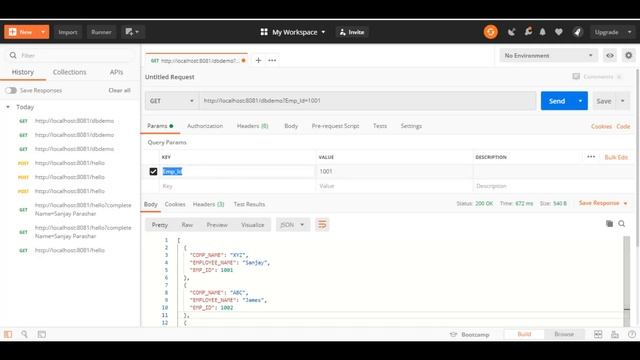Open manage environments gear icon
This screenshot has width=640, height=360.
click(x=629, y=56)
